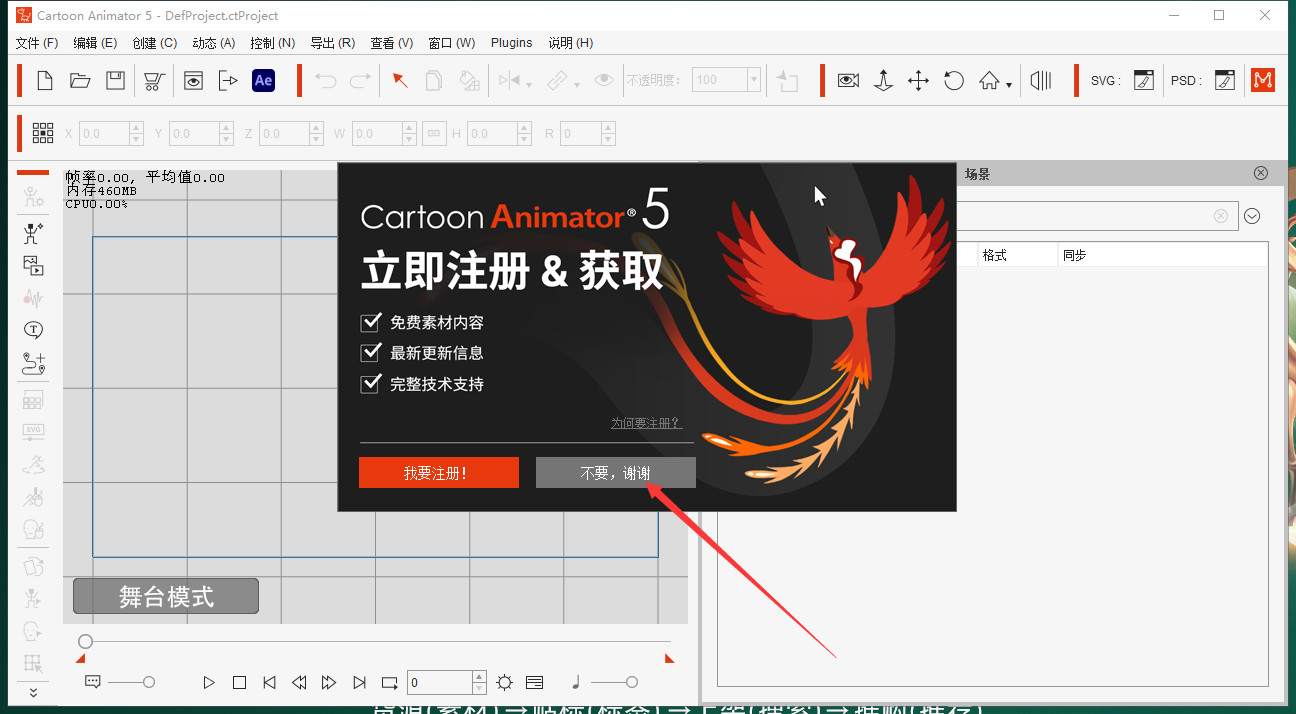Screen dimensions: 1296x714
Task: Open the 编辑 (E) menu
Action: pos(95,43)
